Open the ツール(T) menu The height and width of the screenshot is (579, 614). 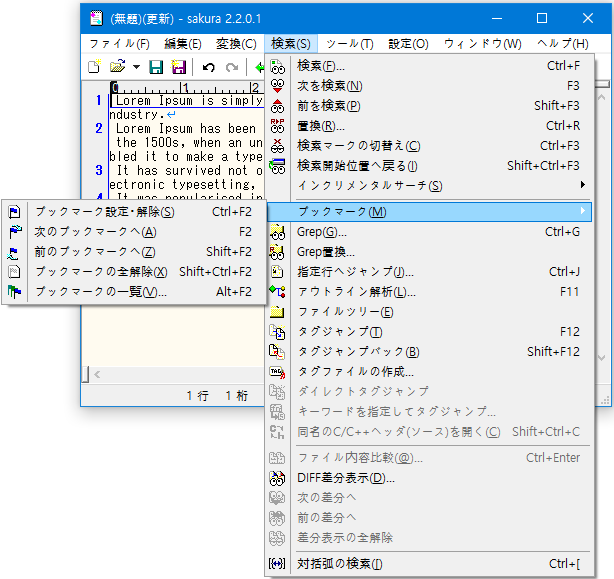350,44
